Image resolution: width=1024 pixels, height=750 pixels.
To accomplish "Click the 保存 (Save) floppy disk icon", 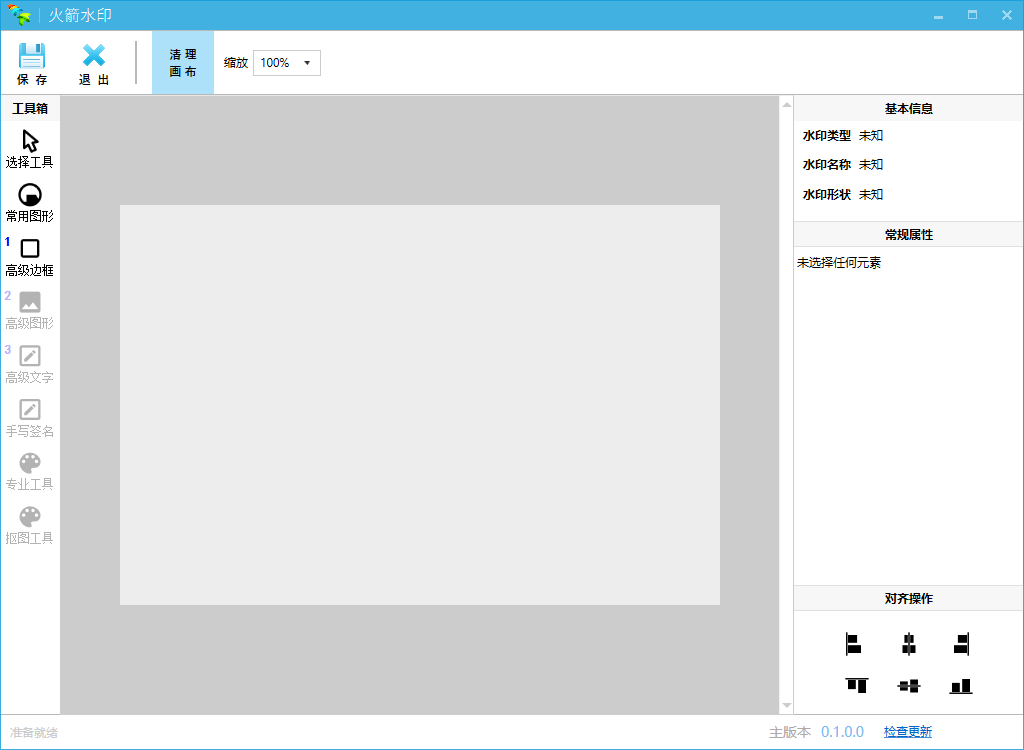I will (31, 56).
